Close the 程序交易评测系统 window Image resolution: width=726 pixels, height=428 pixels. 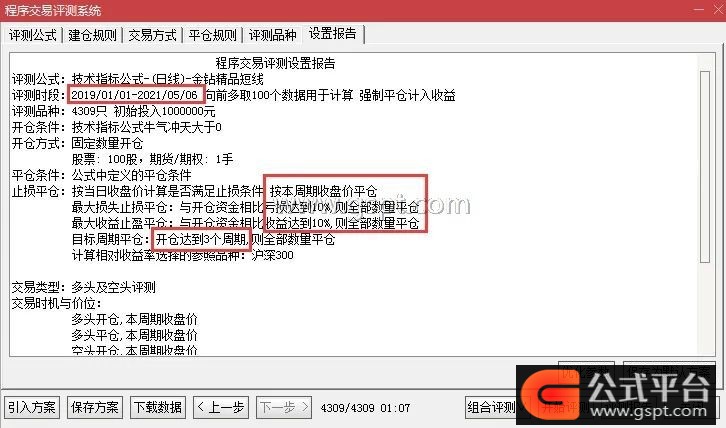click(718, 10)
